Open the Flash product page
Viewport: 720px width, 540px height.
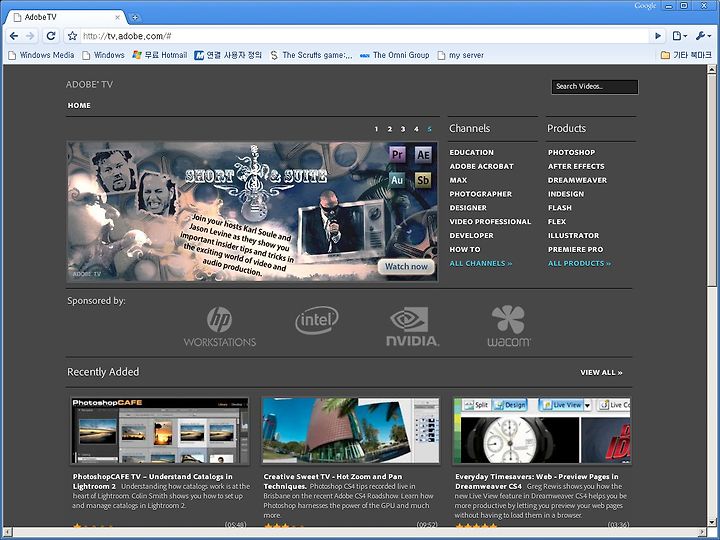(560, 208)
